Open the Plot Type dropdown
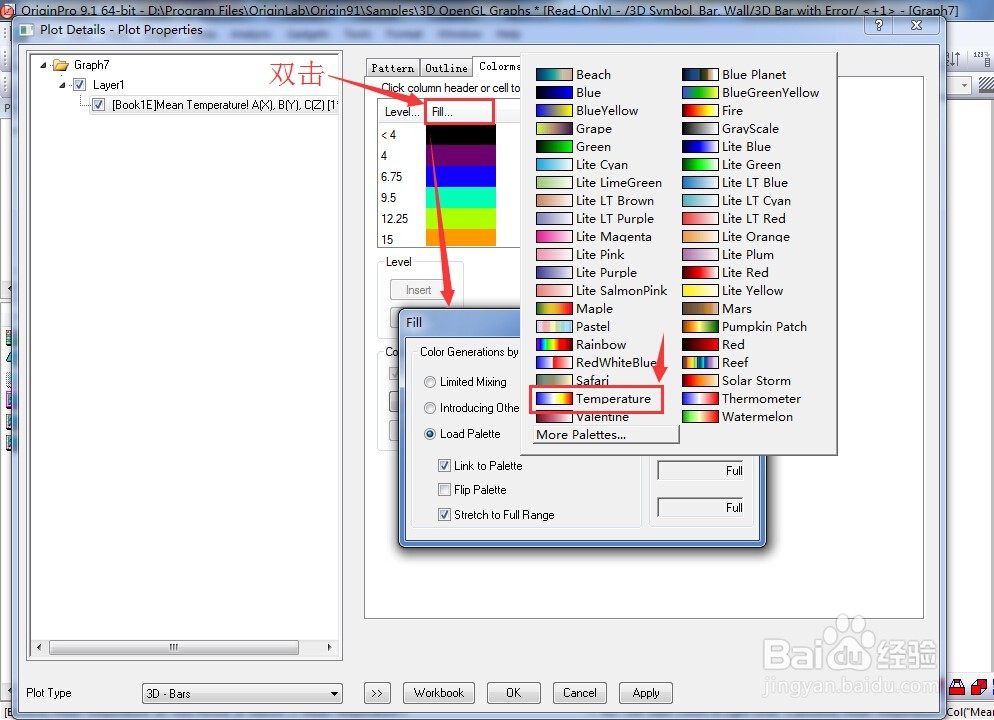This screenshot has width=994, height=720. pos(242,693)
